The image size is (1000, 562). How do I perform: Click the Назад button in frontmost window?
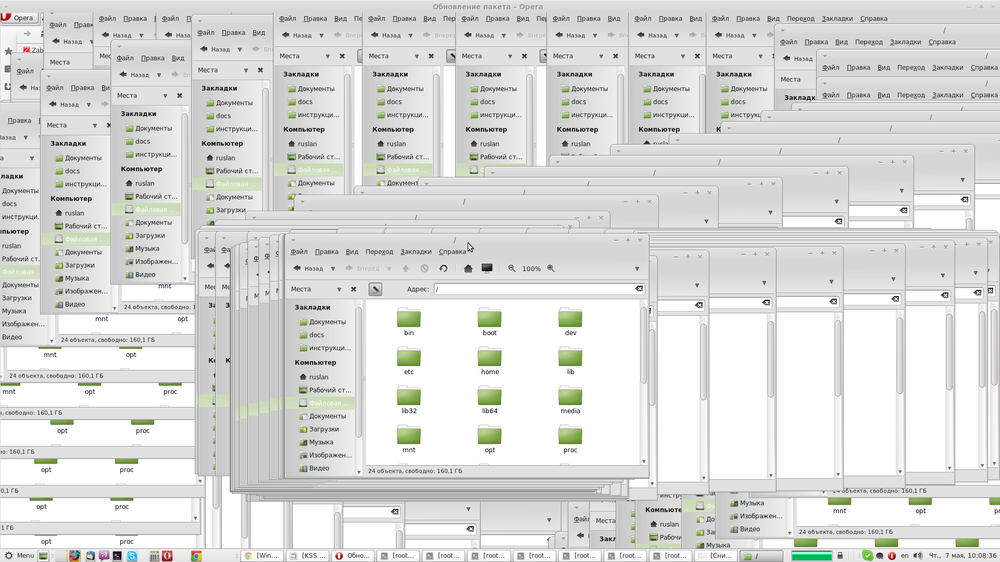click(x=308, y=268)
